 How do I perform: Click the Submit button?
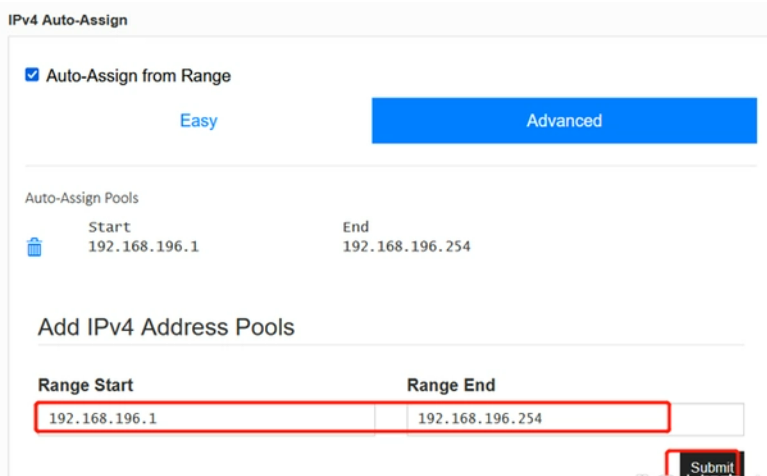coord(712,465)
